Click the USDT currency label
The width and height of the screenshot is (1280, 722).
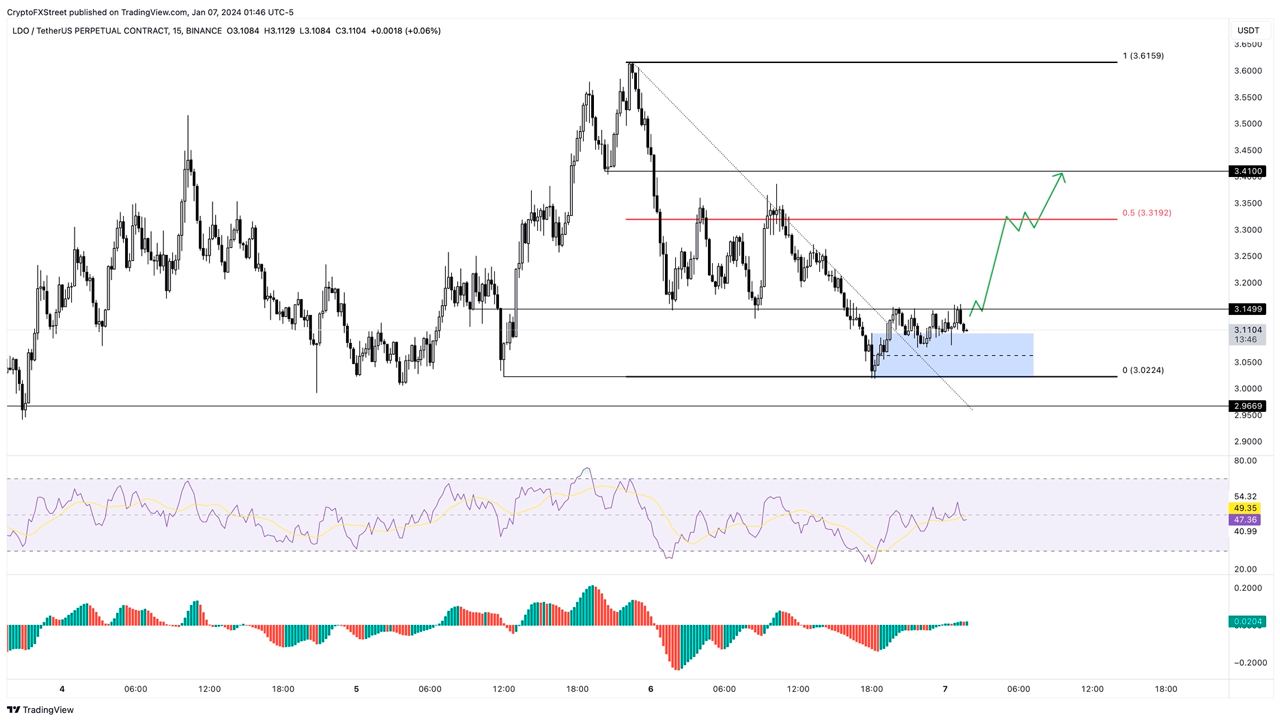[1248, 30]
